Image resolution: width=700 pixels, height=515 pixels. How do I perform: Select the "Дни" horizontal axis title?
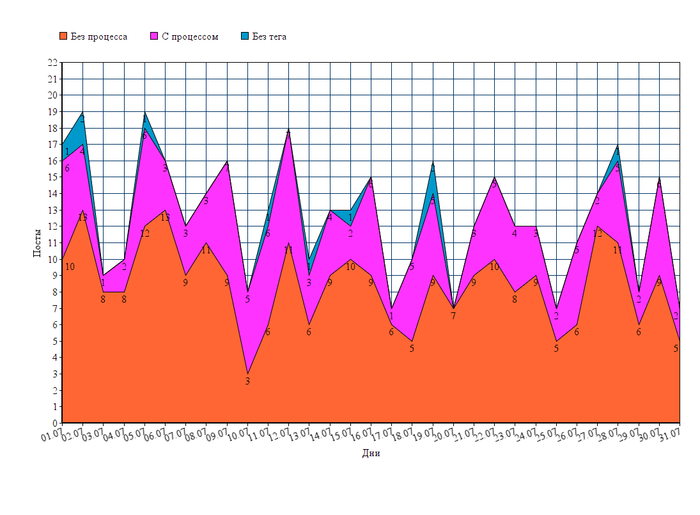pos(371,453)
